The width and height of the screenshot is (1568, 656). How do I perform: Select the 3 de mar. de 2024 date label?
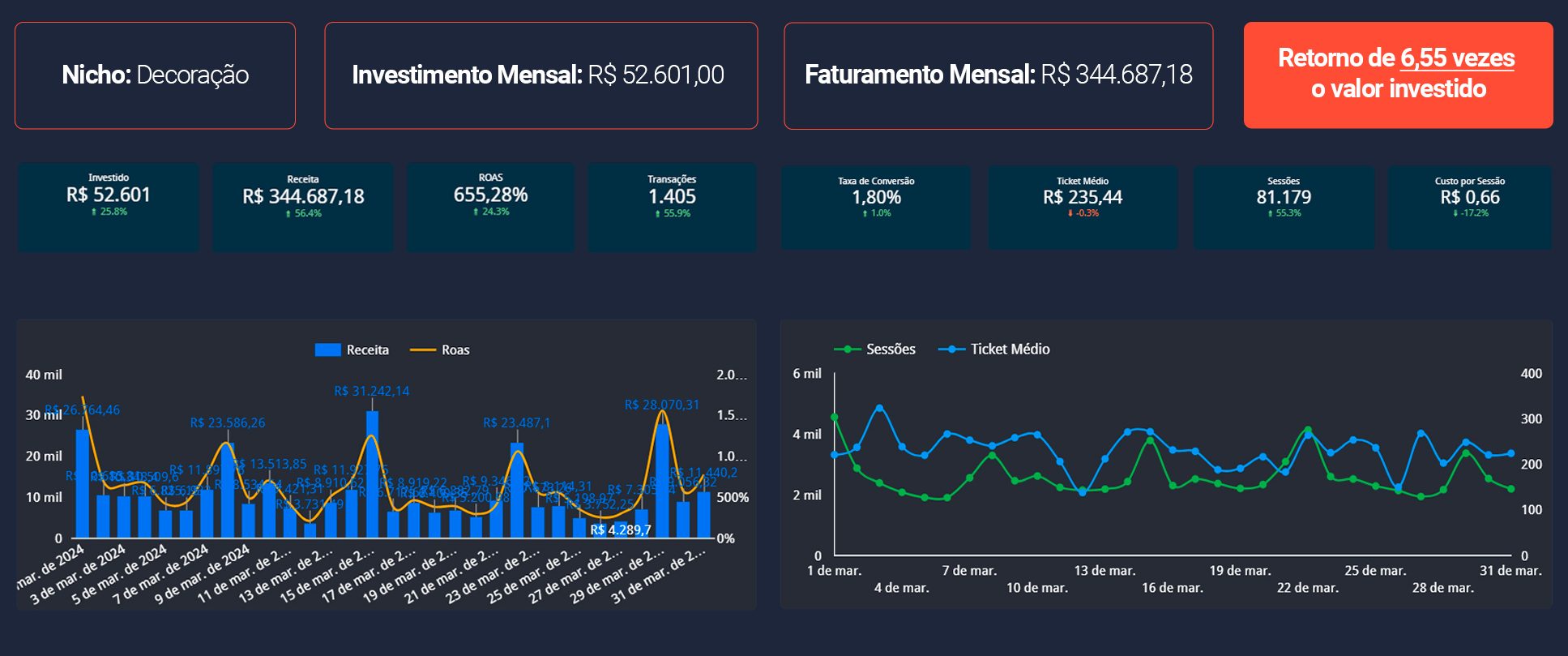click(x=78, y=576)
